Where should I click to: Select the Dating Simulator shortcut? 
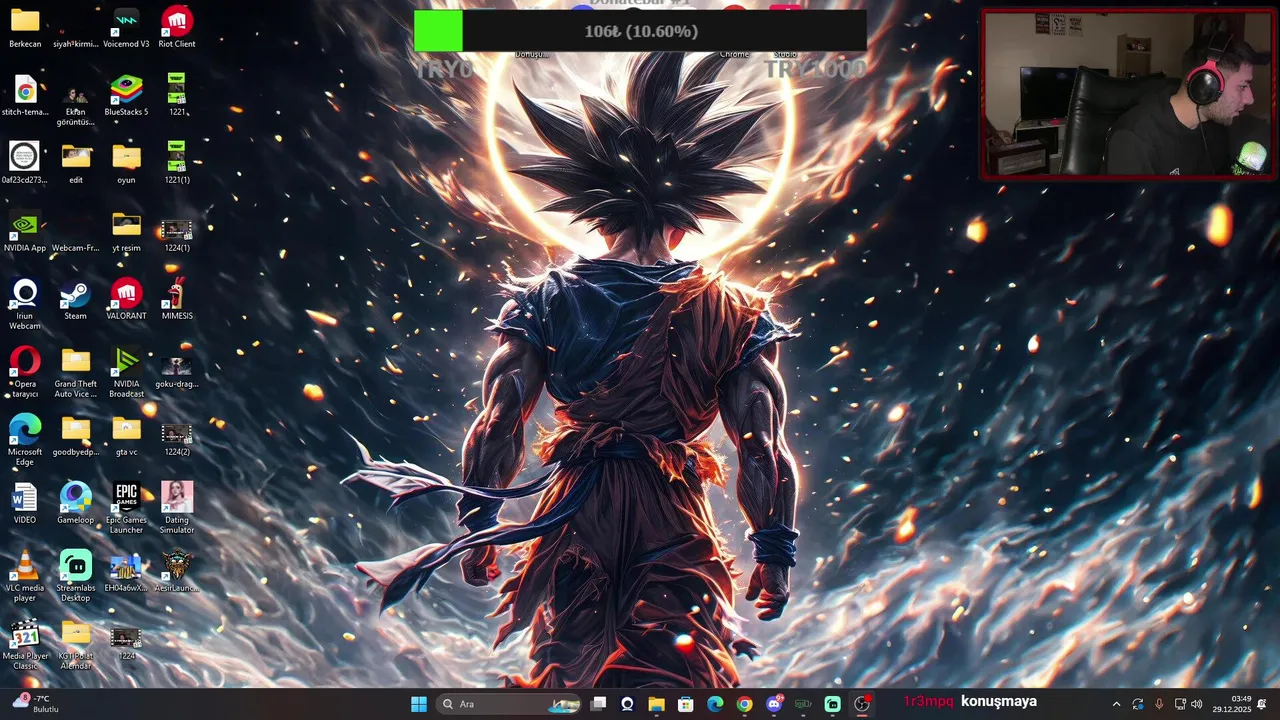(177, 508)
